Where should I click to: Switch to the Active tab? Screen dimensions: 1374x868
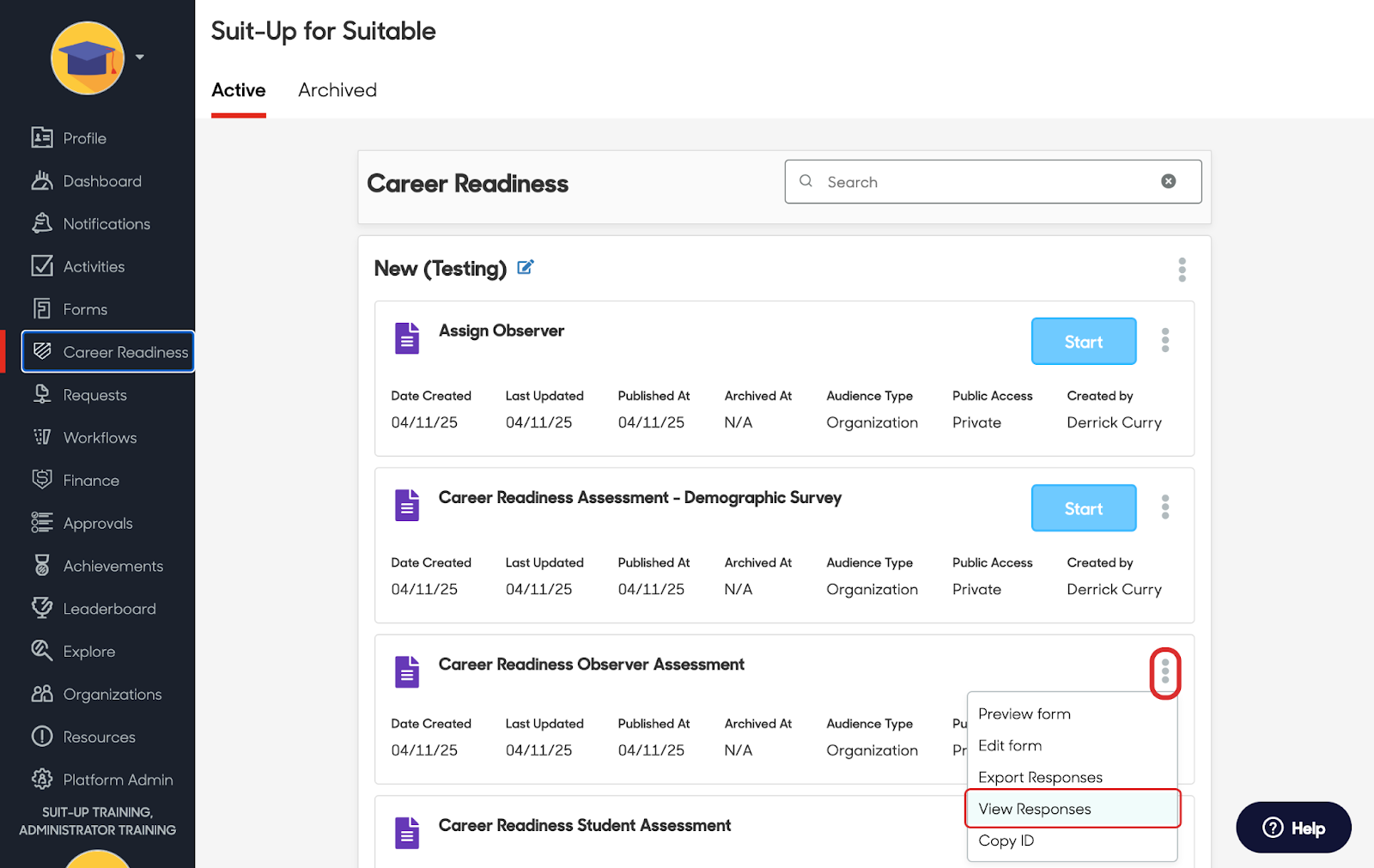[239, 90]
